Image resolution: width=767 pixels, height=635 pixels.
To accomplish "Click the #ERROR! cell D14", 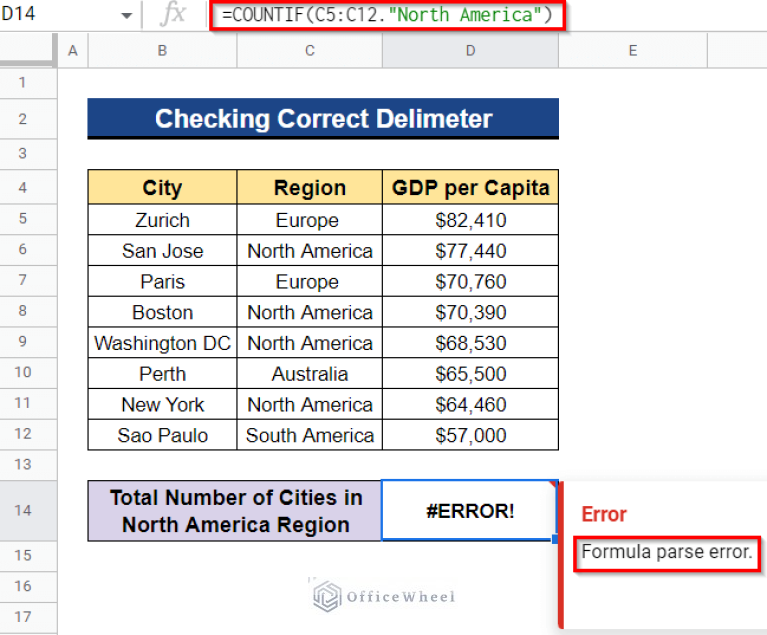I will (470, 510).
